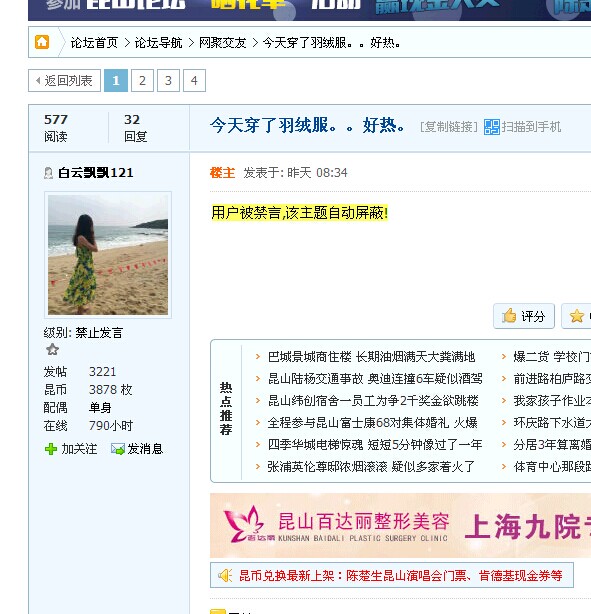The width and height of the screenshot is (591, 614).
Task: Click the thumbs-up 评分 rating button
Action: coord(524,316)
